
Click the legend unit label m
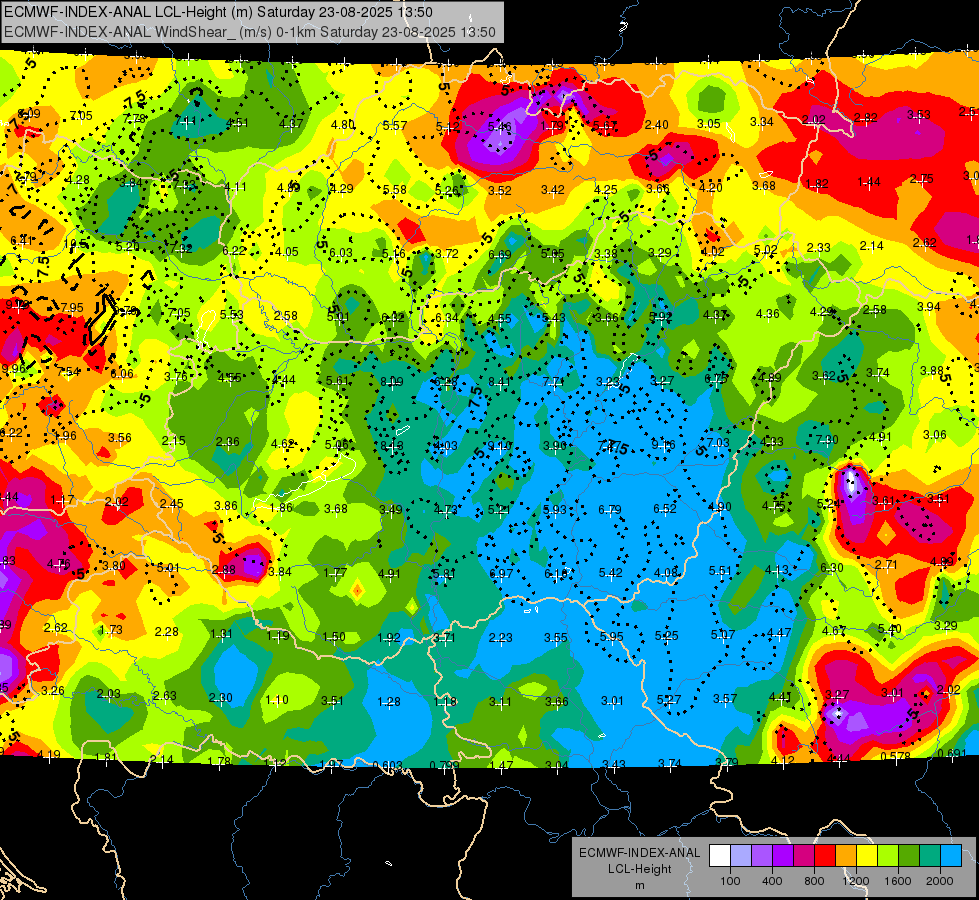[639, 885]
